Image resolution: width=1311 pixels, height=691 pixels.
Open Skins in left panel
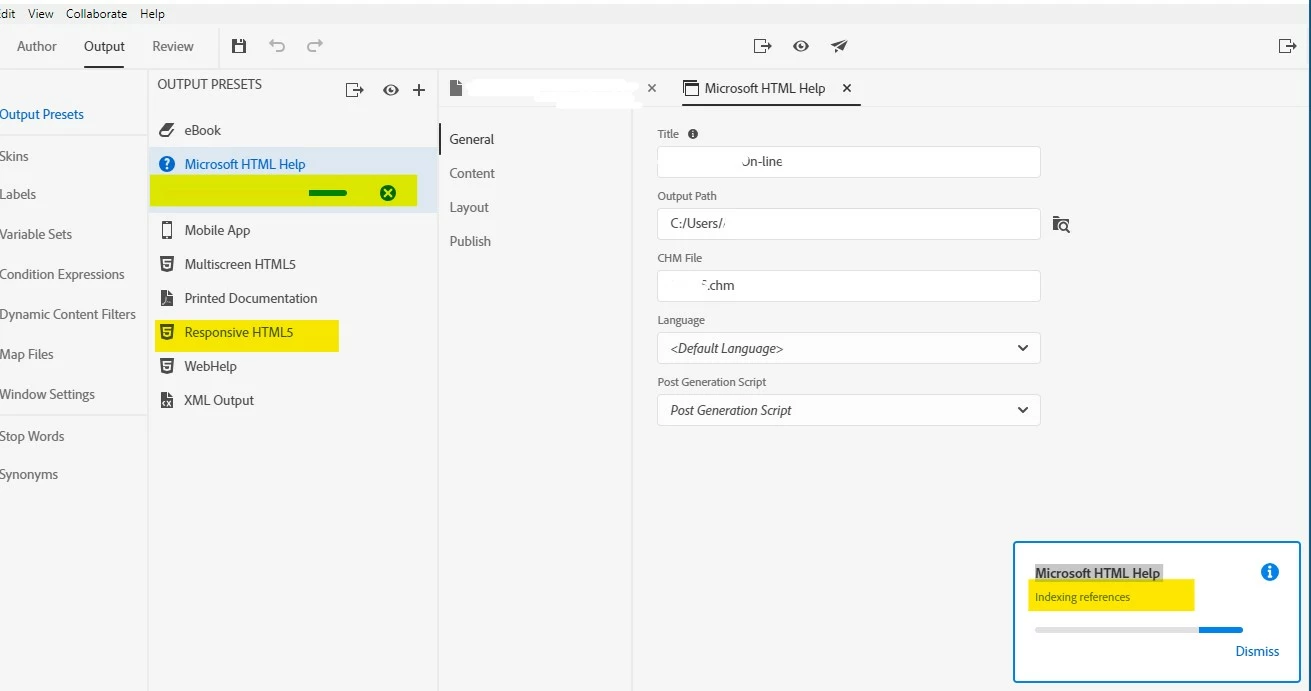14,156
